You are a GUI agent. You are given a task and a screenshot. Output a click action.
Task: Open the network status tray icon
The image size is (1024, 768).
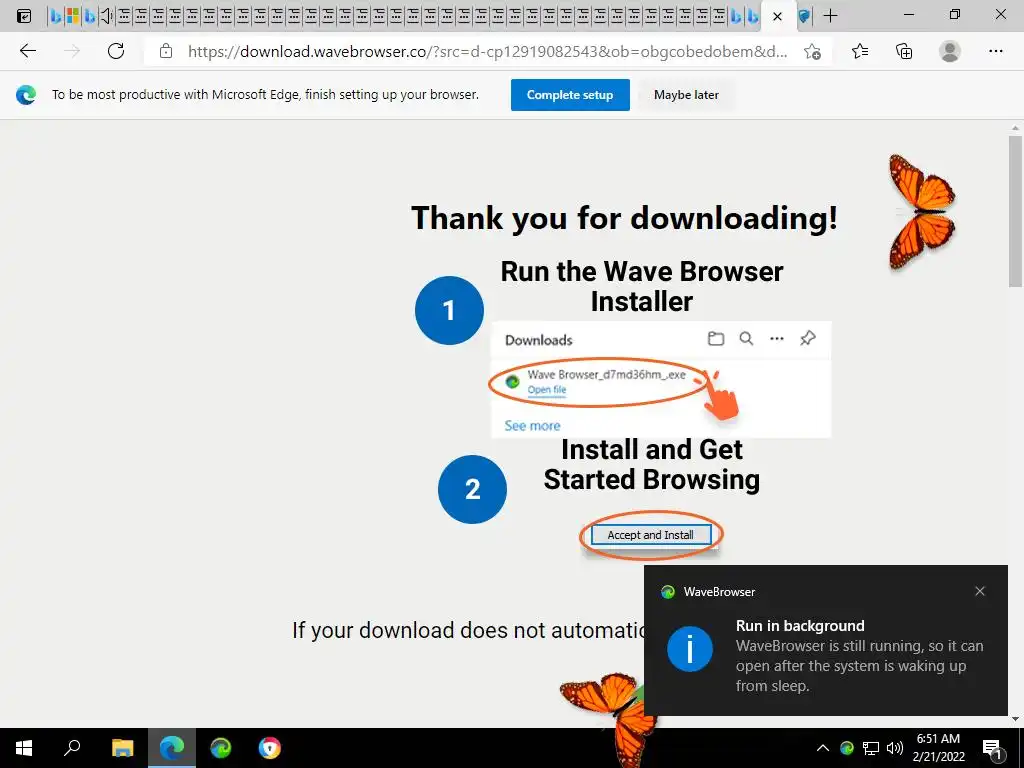click(871, 748)
